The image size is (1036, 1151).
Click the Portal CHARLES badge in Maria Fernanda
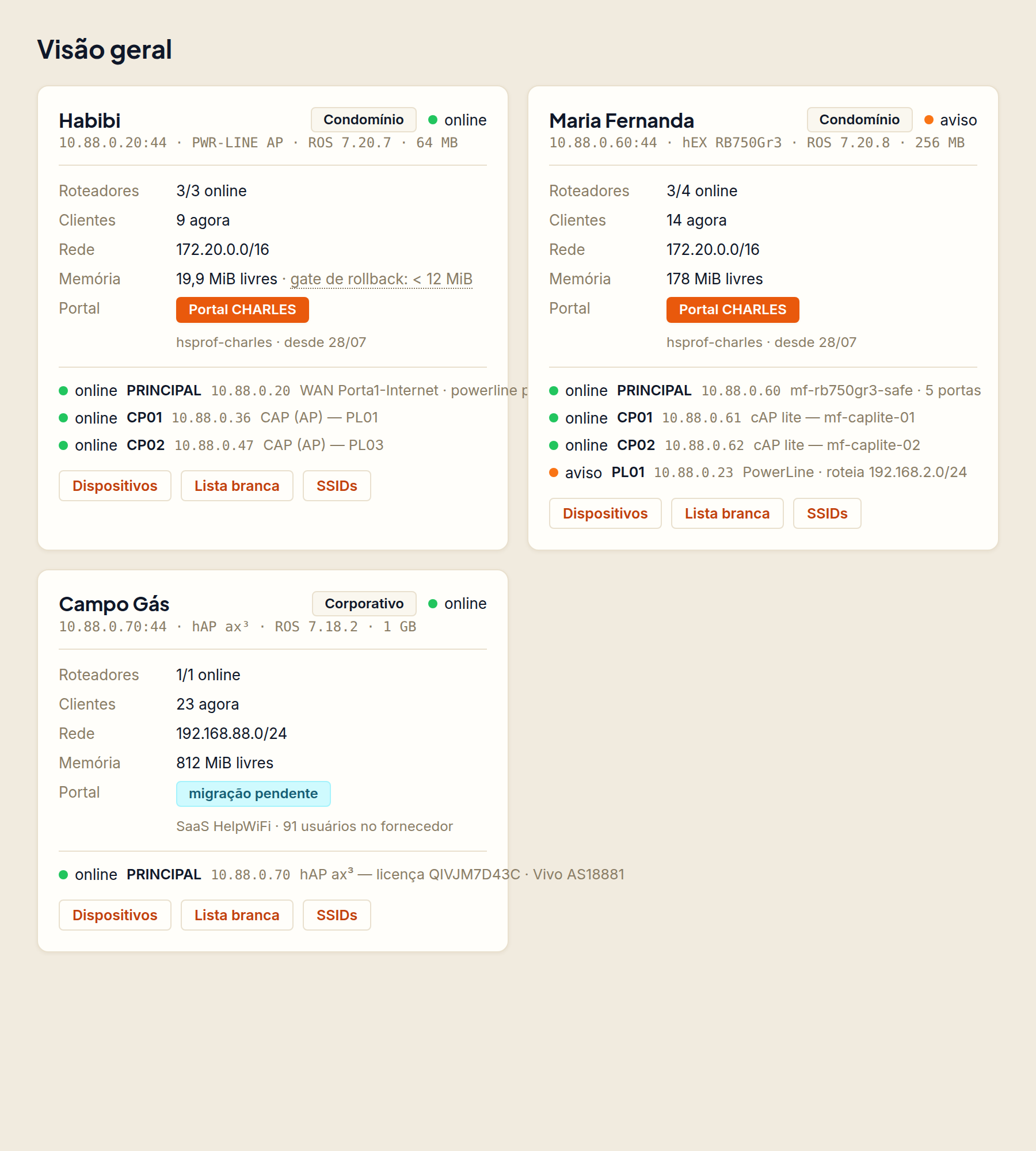[x=733, y=310]
